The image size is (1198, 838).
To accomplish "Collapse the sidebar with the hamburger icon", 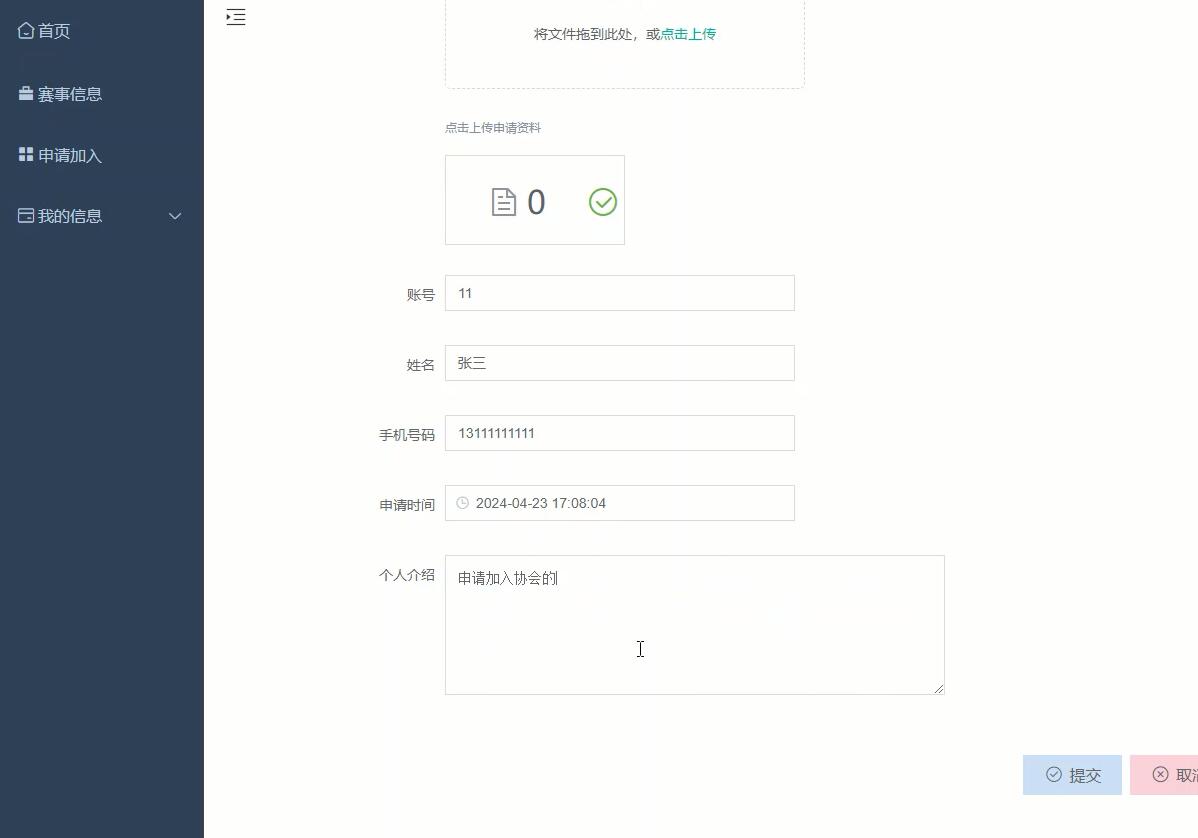I will (236, 17).
